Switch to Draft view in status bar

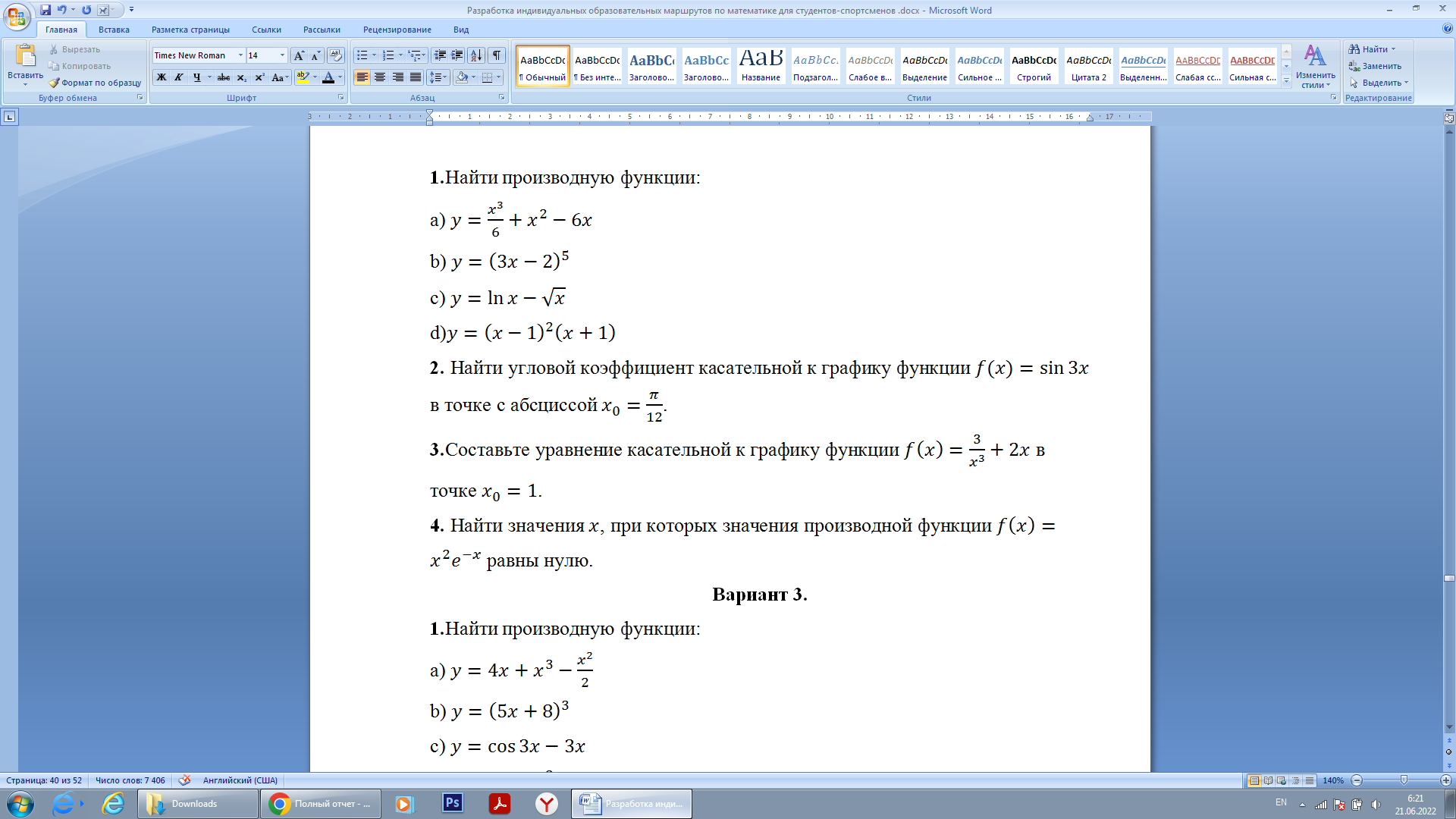click(1309, 780)
